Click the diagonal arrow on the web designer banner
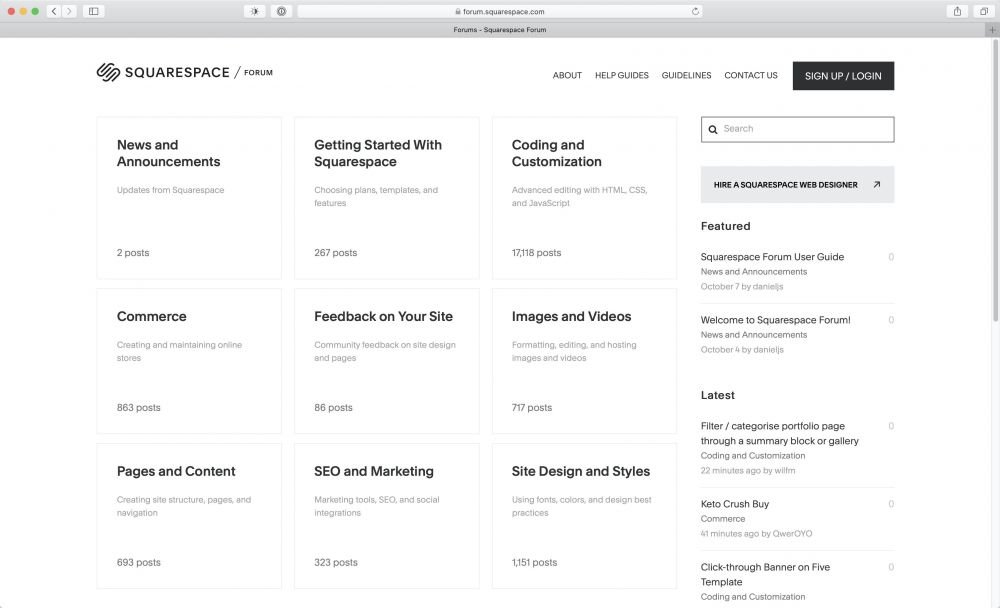The width and height of the screenshot is (1000, 608). [878, 184]
